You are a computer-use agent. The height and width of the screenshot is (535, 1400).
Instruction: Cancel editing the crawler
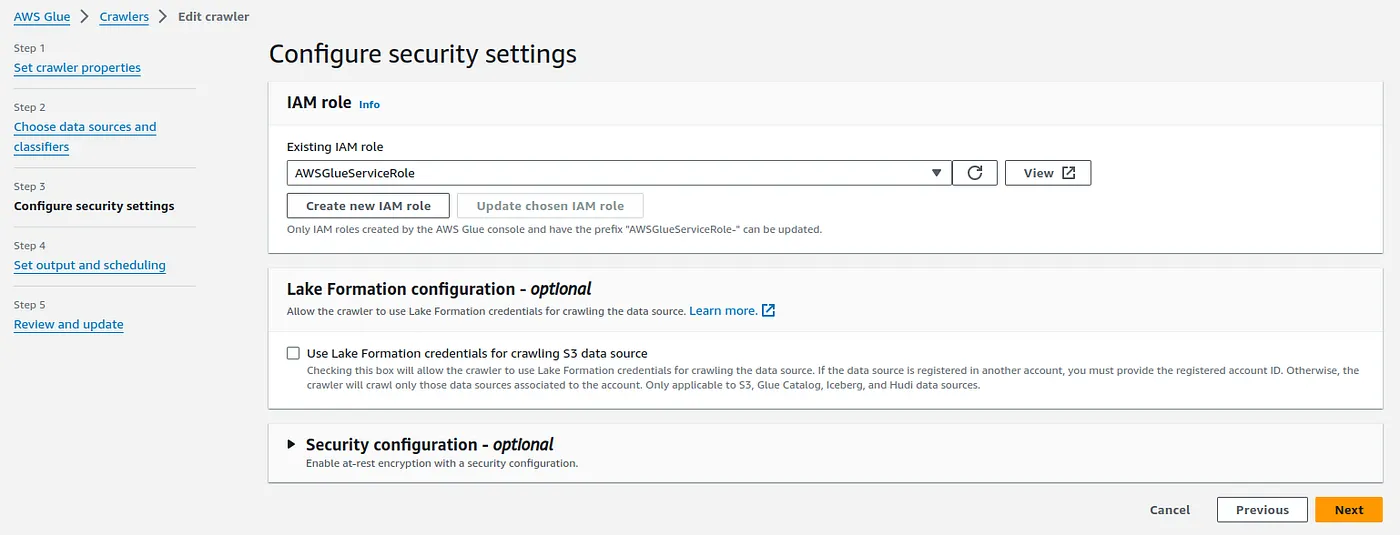point(1170,510)
